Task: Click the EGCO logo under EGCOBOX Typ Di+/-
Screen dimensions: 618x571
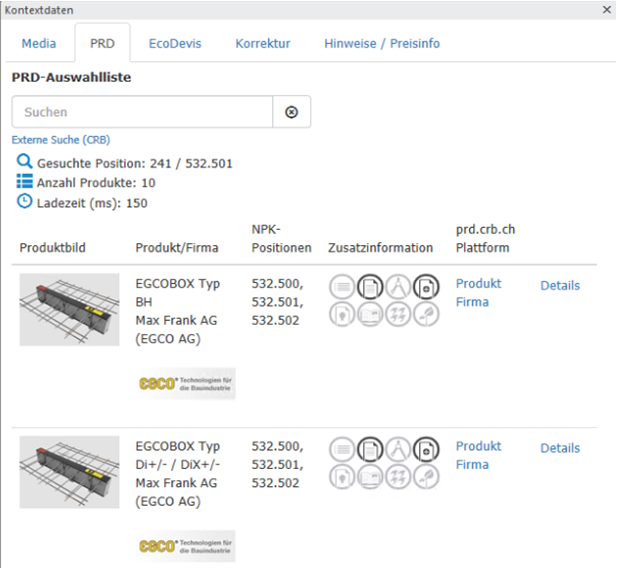Action: coord(186,546)
